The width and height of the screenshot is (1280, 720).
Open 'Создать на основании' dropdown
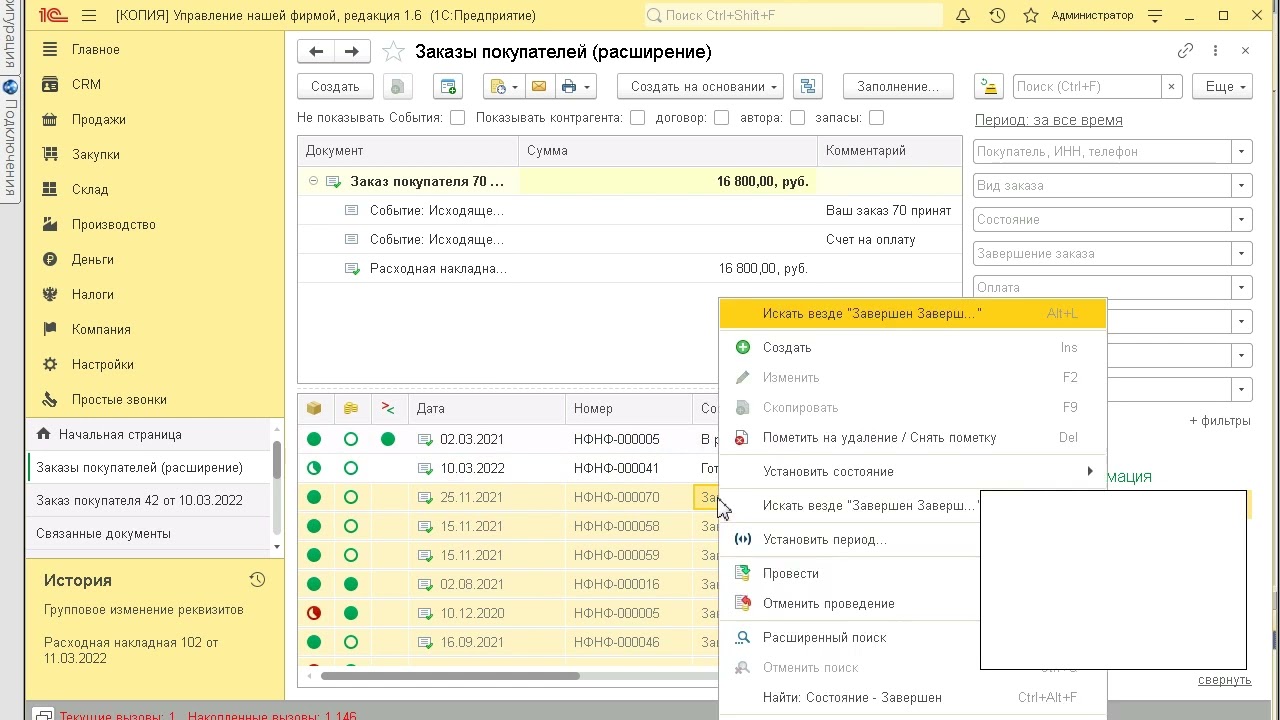pos(701,87)
